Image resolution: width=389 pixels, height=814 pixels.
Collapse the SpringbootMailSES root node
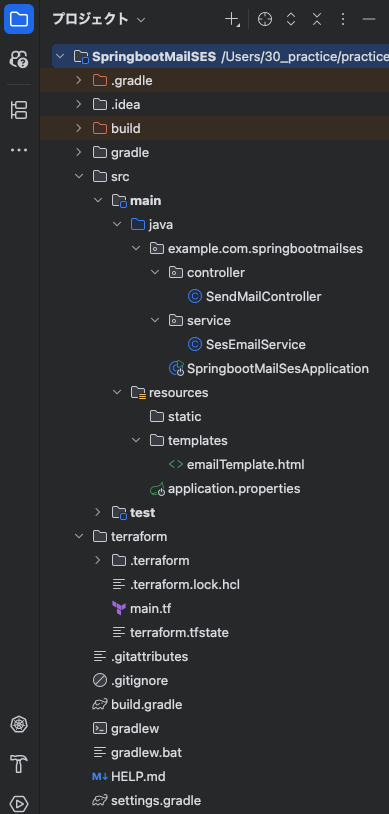pos(60,57)
